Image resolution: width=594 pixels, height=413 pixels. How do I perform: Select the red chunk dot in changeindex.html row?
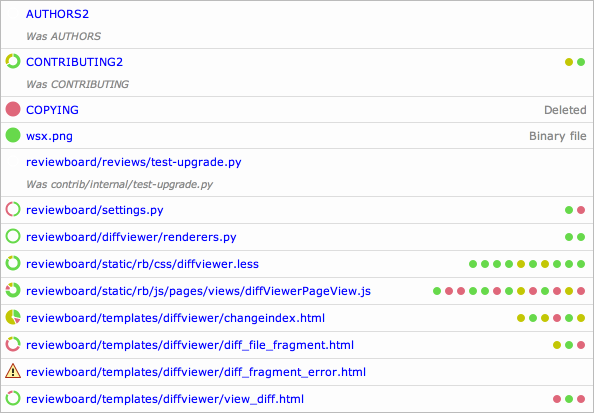(556, 318)
